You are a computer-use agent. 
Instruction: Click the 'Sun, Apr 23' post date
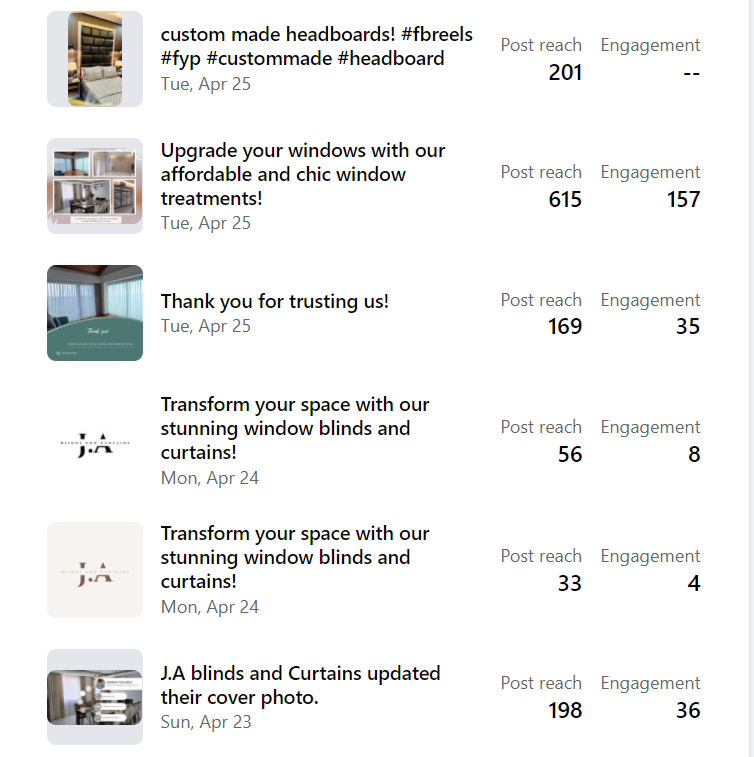point(206,722)
